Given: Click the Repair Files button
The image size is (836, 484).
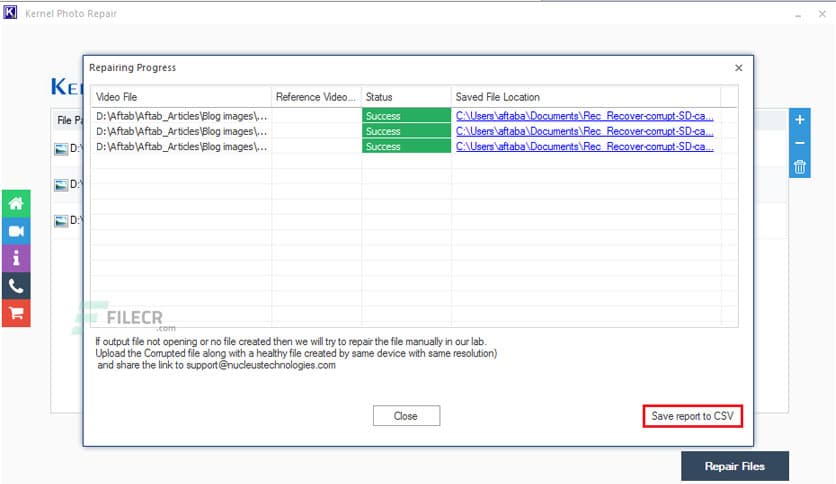Looking at the screenshot, I should (735, 466).
